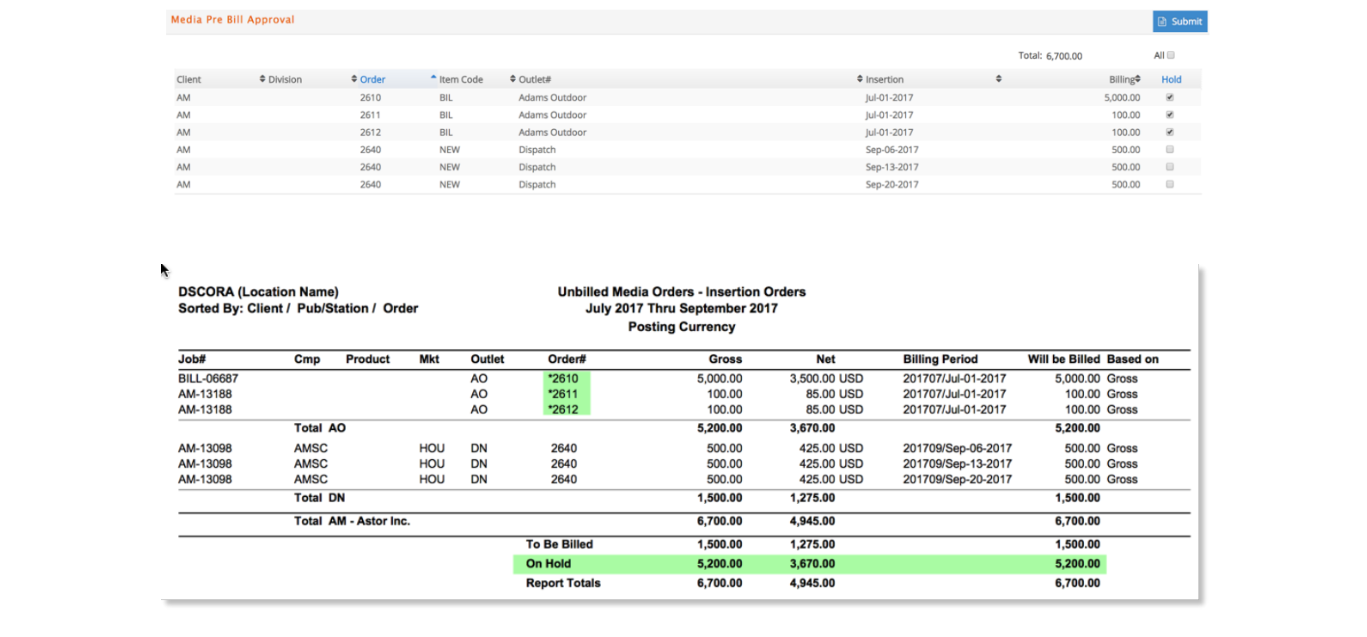The image size is (1367, 637).
Task: Click the 3,670.00 net in the On Hold row
Action: pyautogui.click(x=813, y=564)
